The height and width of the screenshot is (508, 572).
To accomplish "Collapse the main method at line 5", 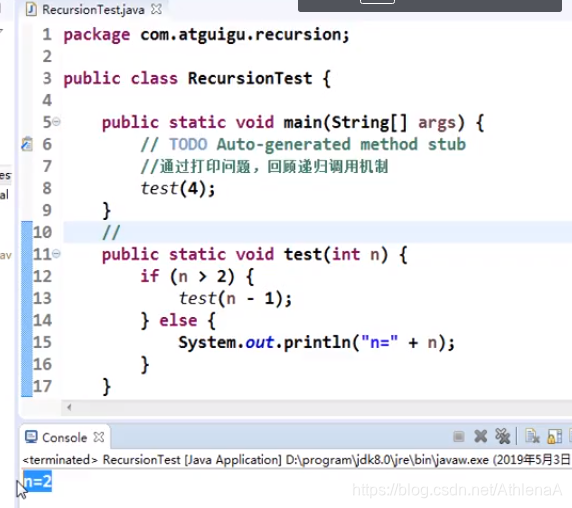I will pos(57,122).
